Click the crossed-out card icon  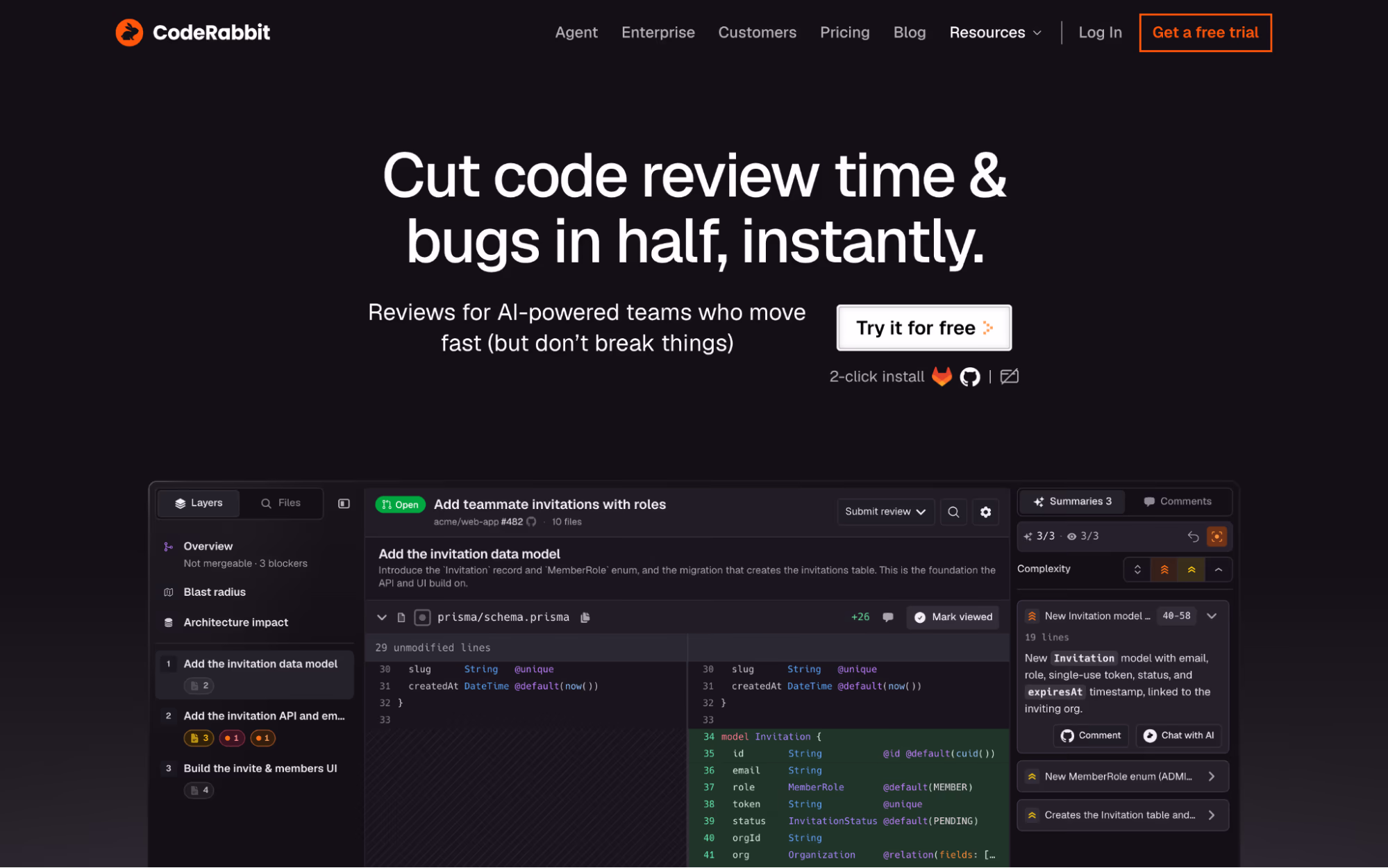tap(1009, 376)
